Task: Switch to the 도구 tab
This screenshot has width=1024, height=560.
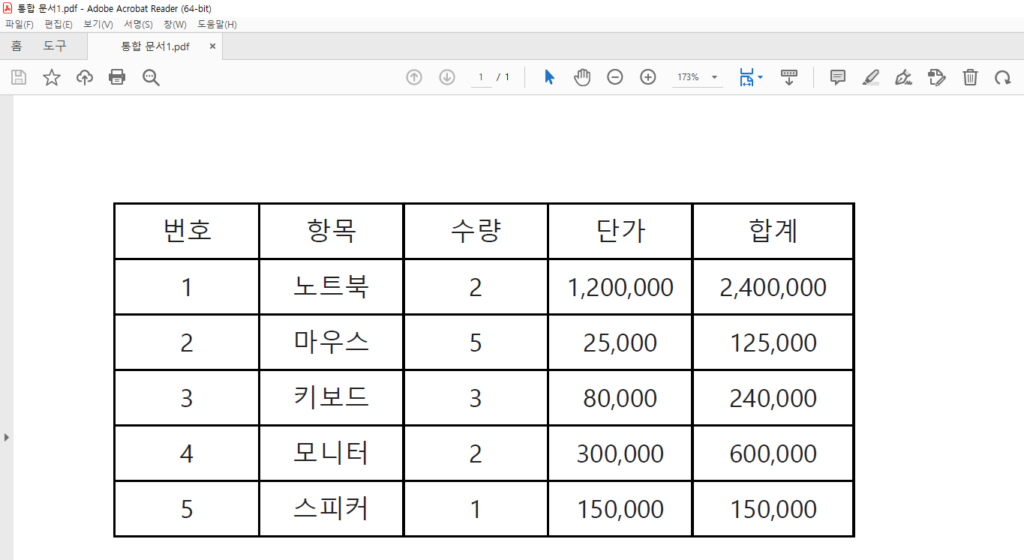Action: 55,46
